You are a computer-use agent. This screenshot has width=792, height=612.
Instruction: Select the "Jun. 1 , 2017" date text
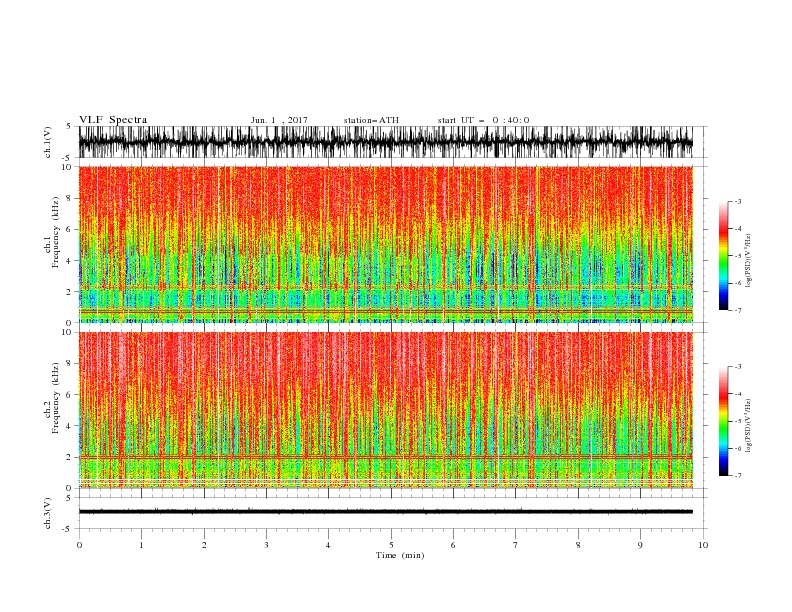coord(279,120)
